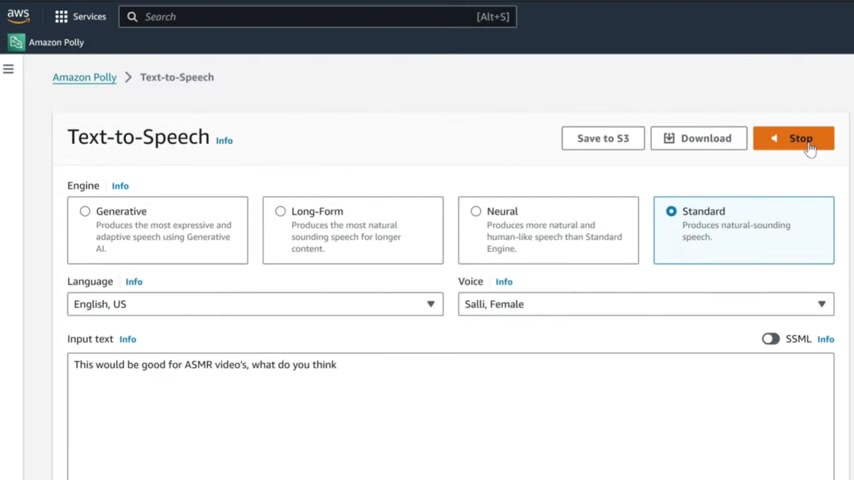
Task: Open Info next to Text-to-Speech title
Action: pos(224,141)
